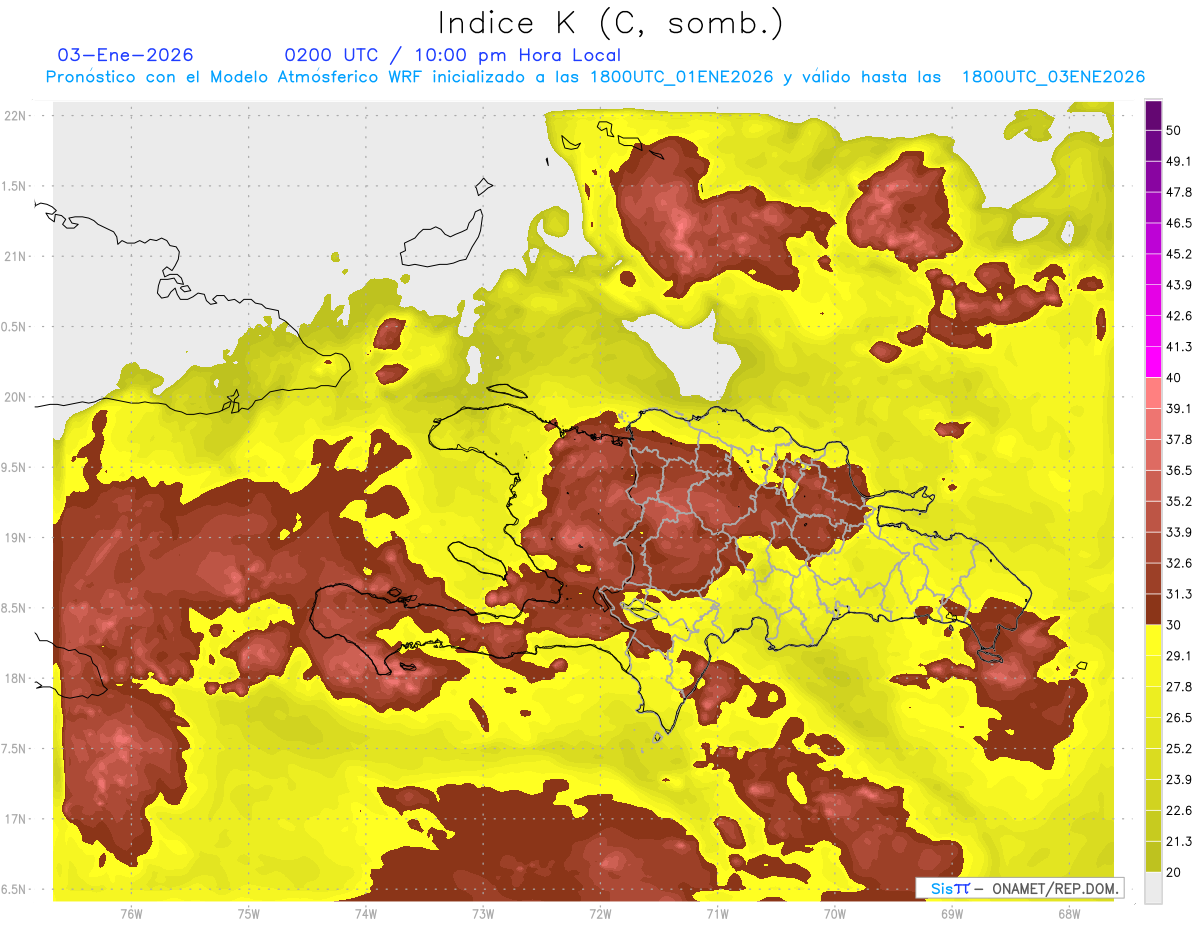The width and height of the screenshot is (1200, 927).
Task: Click the '70W' longitude axis label
Action: (x=835, y=913)
